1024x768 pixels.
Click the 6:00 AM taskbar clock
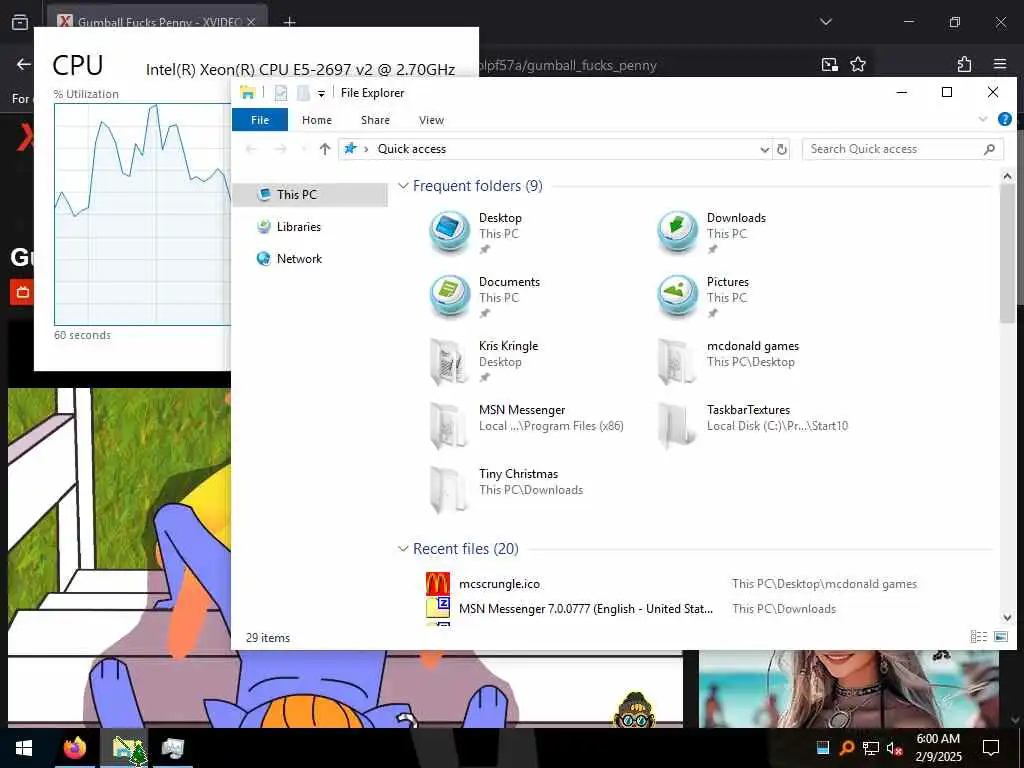[x=938, y=739]
